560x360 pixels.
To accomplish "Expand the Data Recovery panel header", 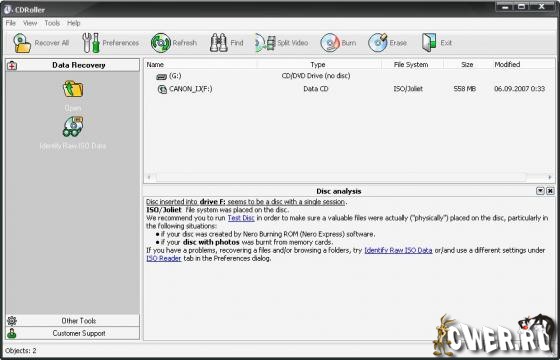I will tap(72, 65).
